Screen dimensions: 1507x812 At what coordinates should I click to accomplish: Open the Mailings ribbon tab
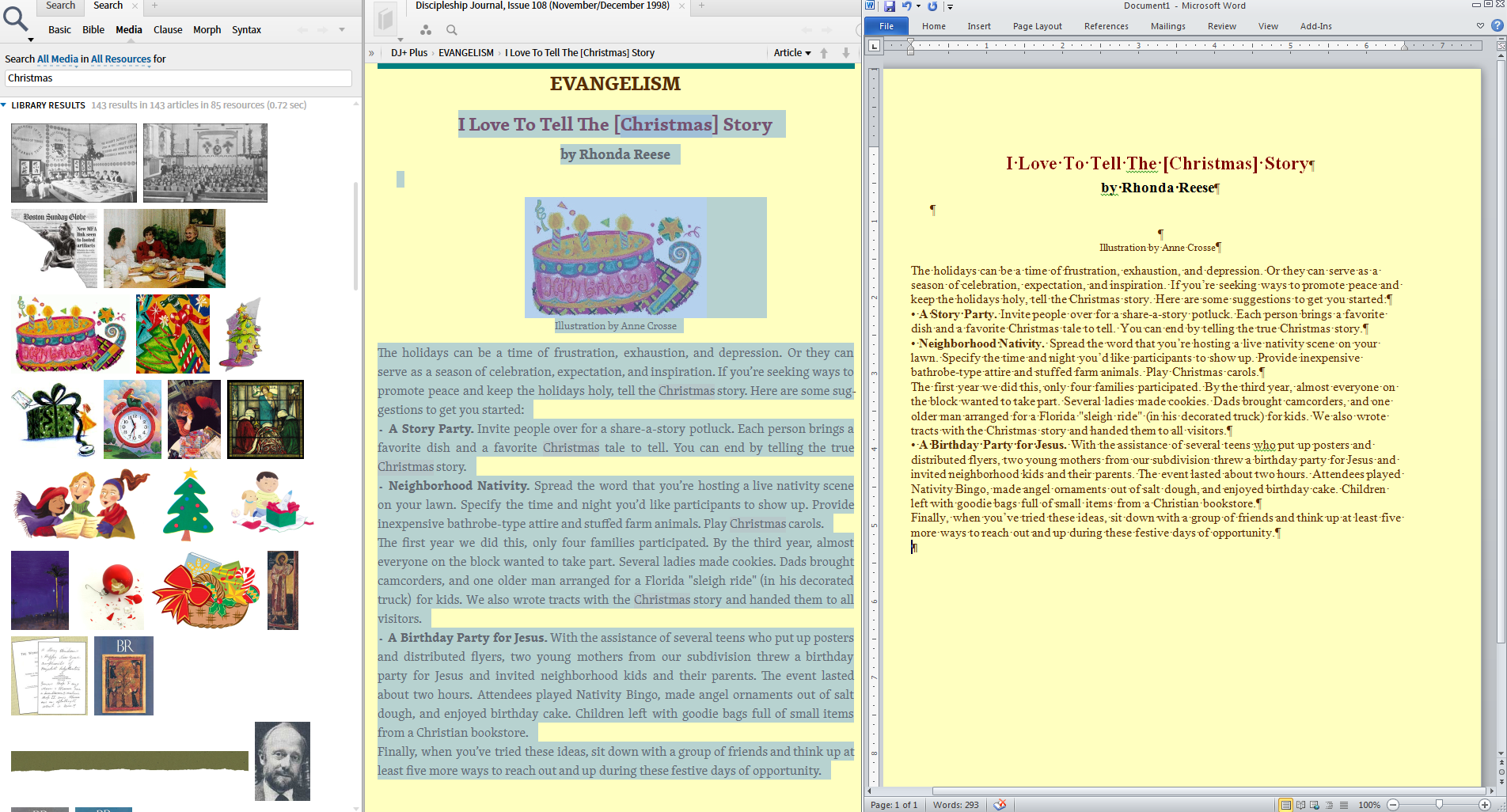(1168, 26)
